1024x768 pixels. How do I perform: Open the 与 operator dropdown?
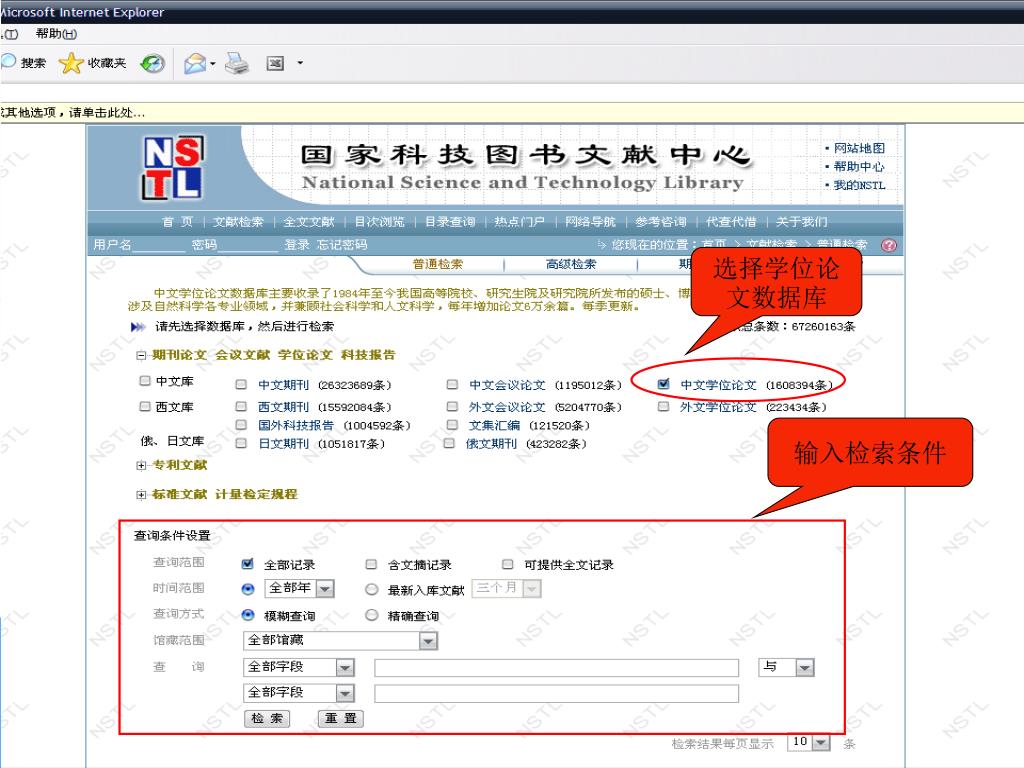point(786,667)
